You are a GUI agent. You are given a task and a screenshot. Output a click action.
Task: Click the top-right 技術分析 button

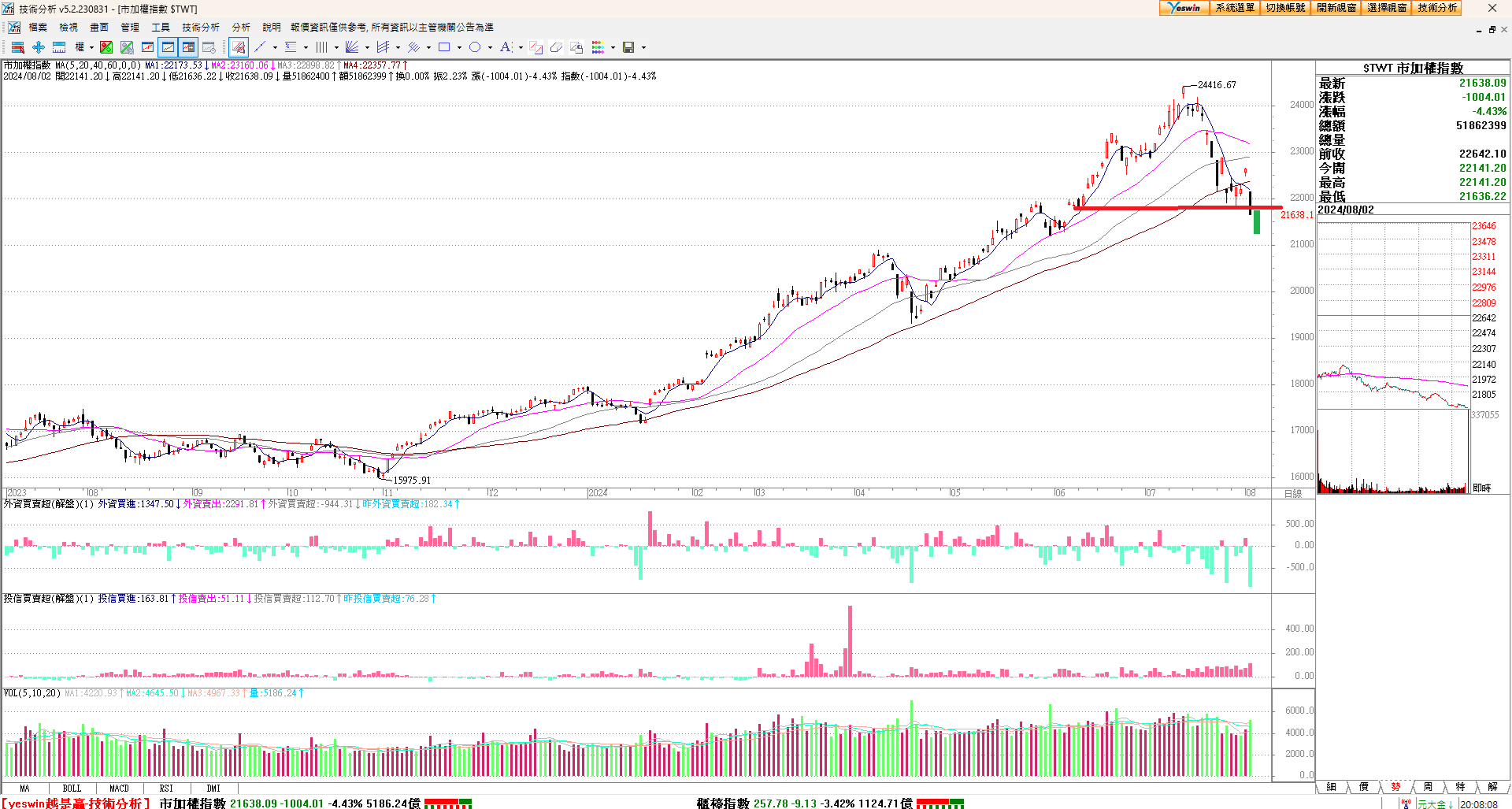1437,8
